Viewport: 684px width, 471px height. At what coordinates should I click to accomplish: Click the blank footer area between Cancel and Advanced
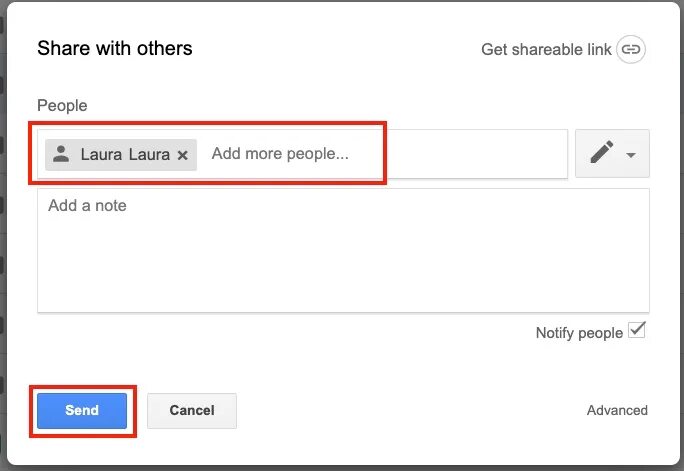pos(410,410)
